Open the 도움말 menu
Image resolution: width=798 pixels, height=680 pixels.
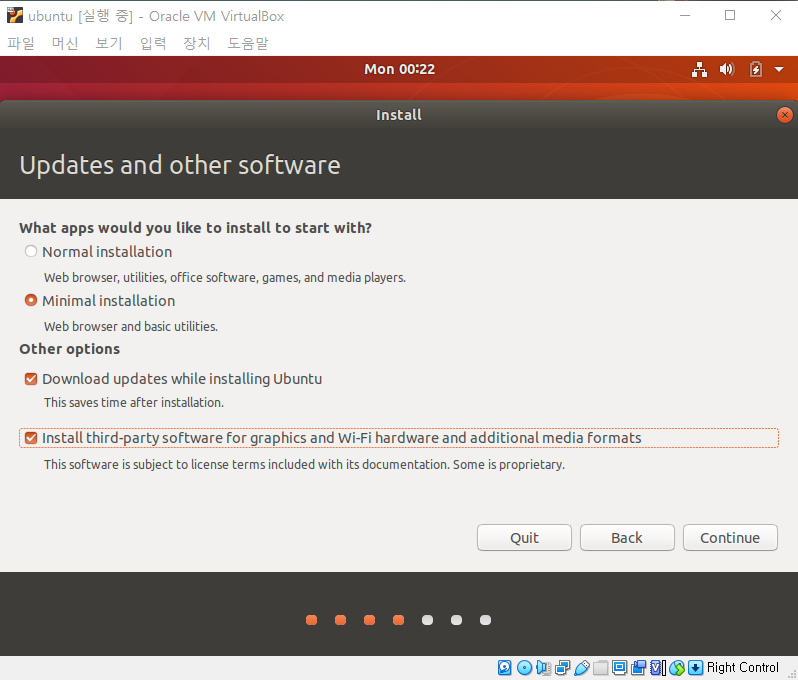click(247, 43)
